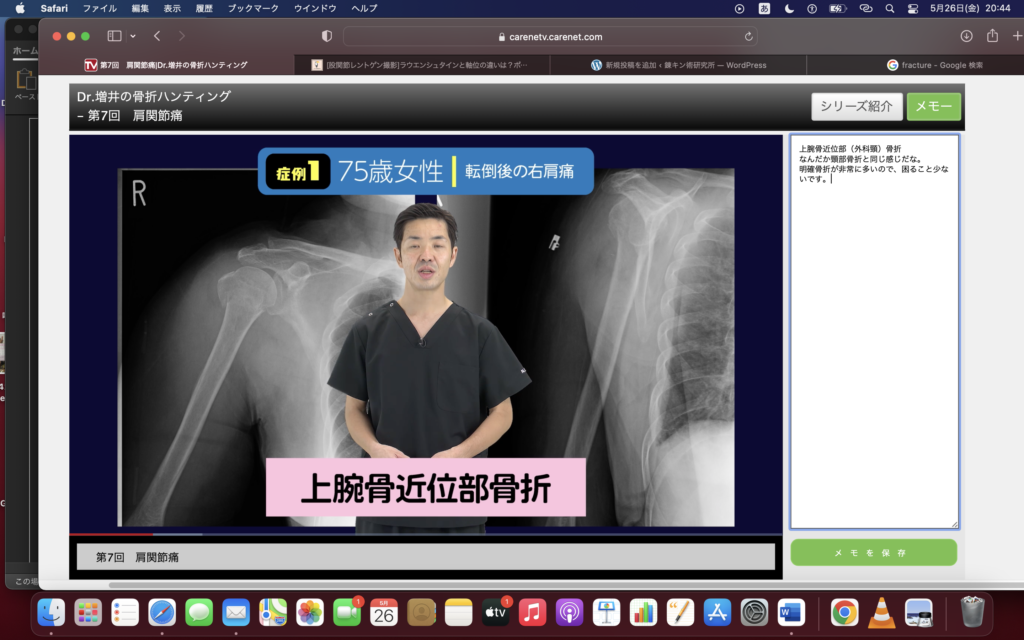Image resolution: width=1024 pixels, height=640 pixels.
Task: Launch Google Chrome from the Dock
Action: point(845,612)
